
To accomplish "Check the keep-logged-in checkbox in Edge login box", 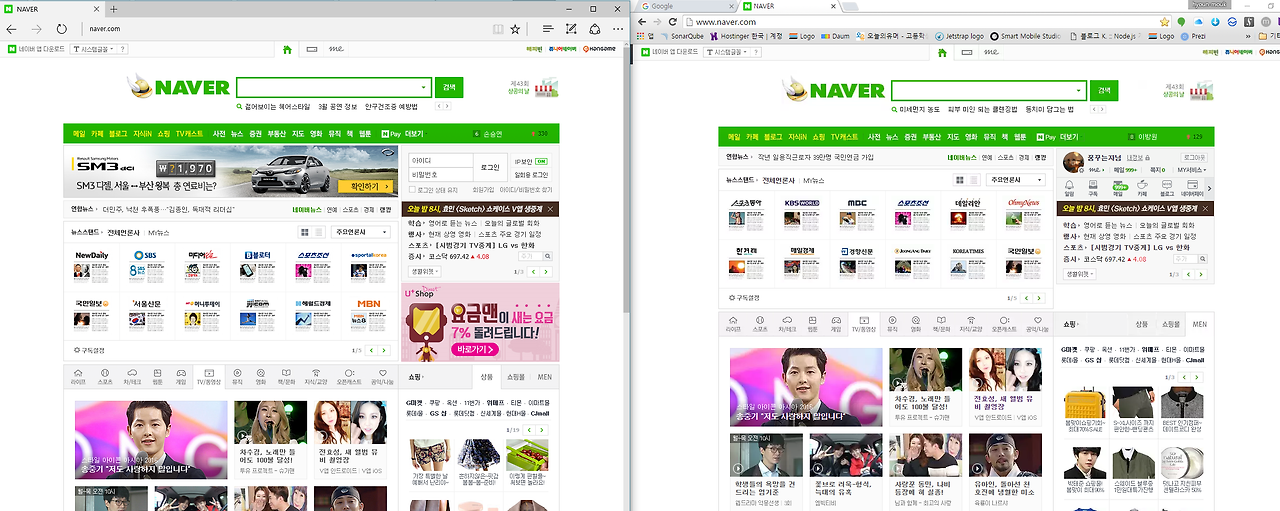I will [414, 190].
